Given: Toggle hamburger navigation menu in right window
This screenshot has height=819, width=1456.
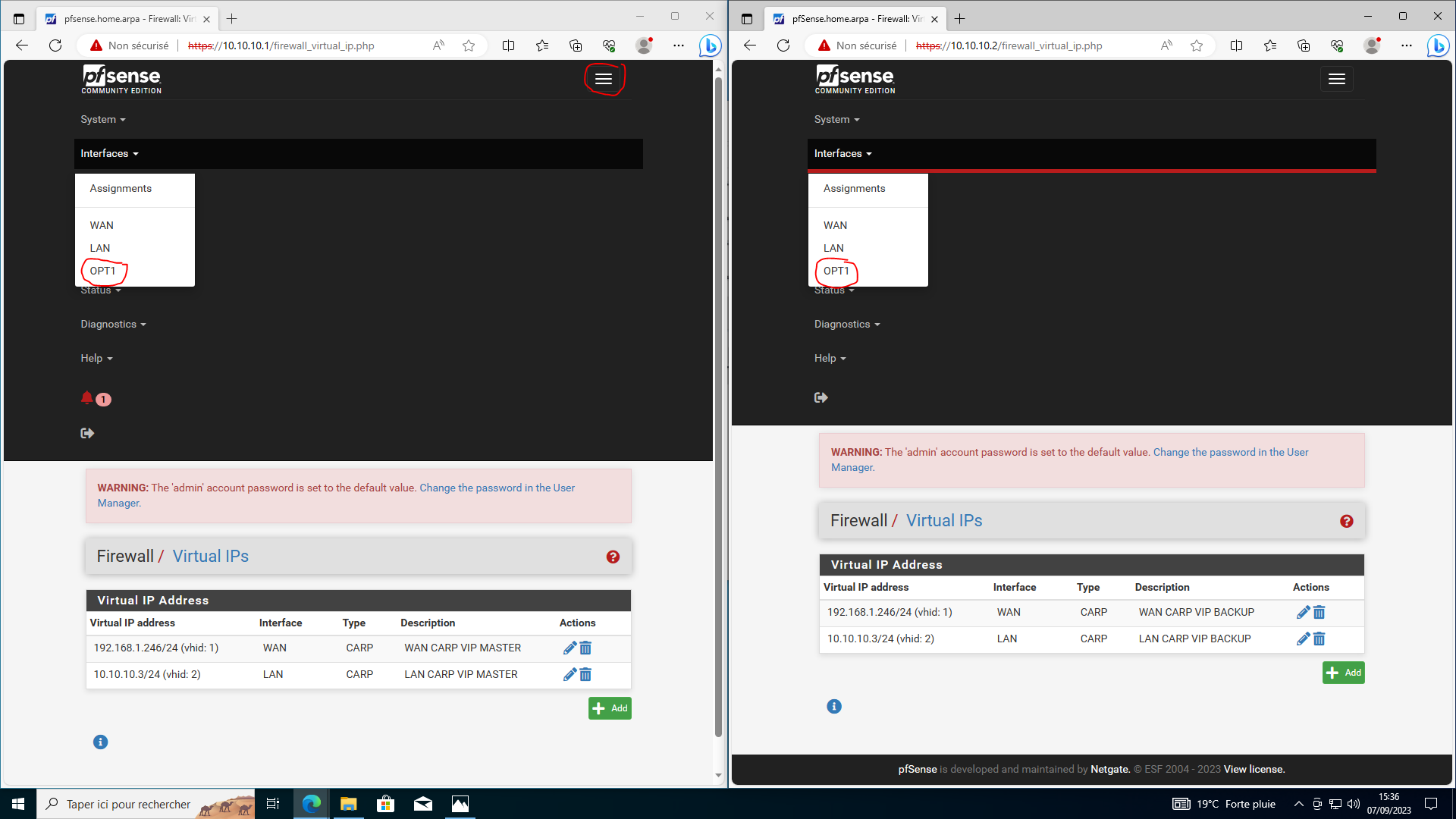Looking at the screenshot, I should pos(1337,79).
